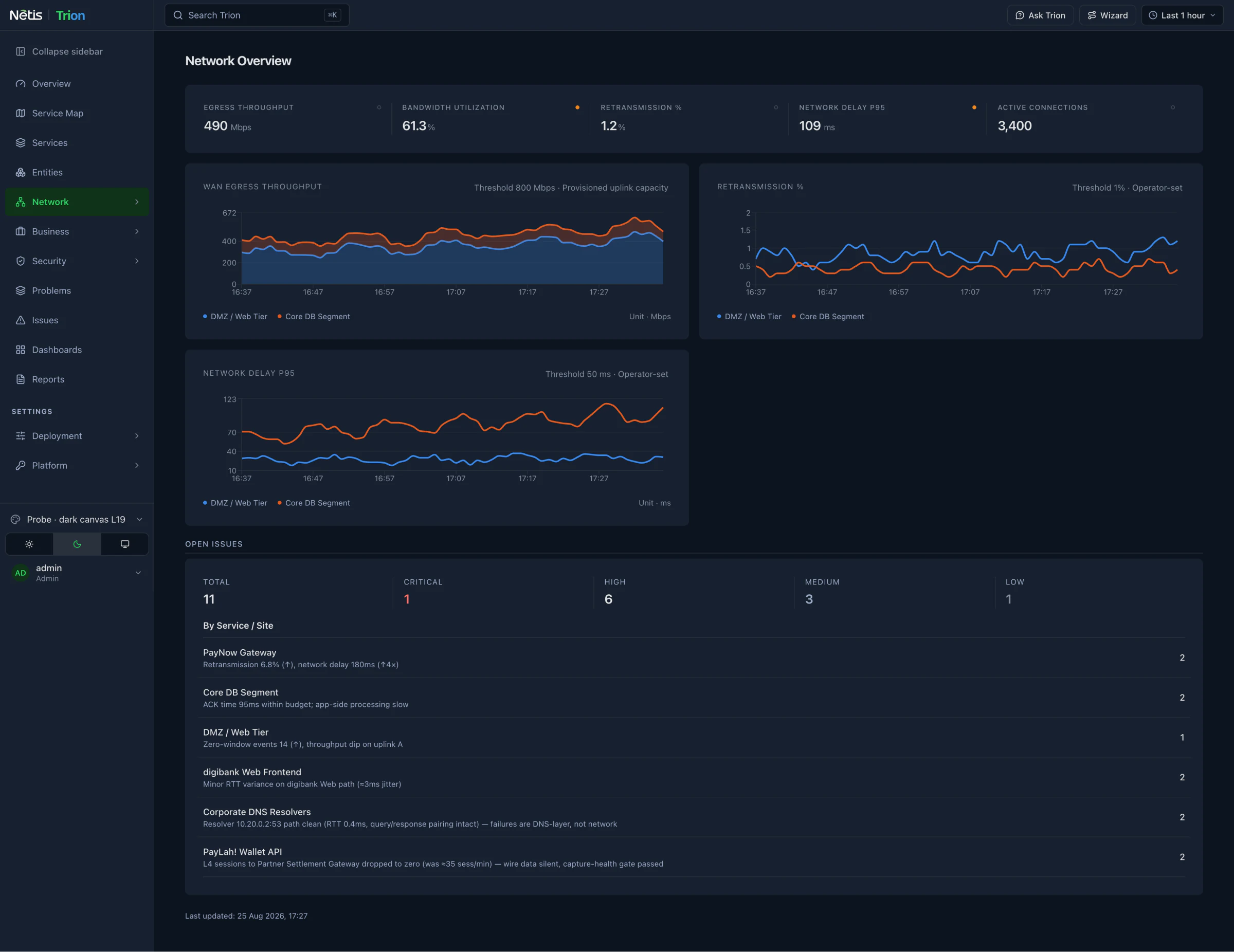
Task: Click the Dashboards grid icon
Action: [x=21, y=350]
